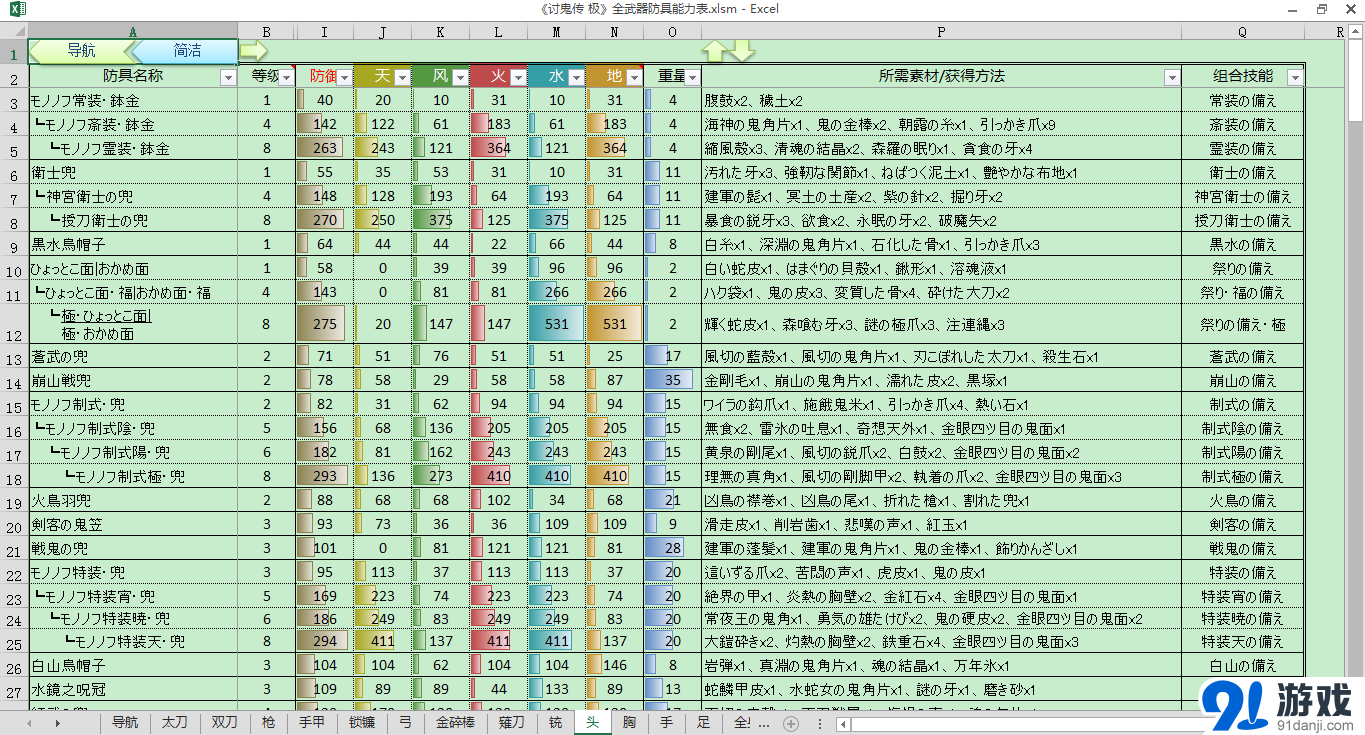Screen dimensions: 1365x735
Task: Click the vertical scrollbar up arrow
Action: pos(1356,32)
